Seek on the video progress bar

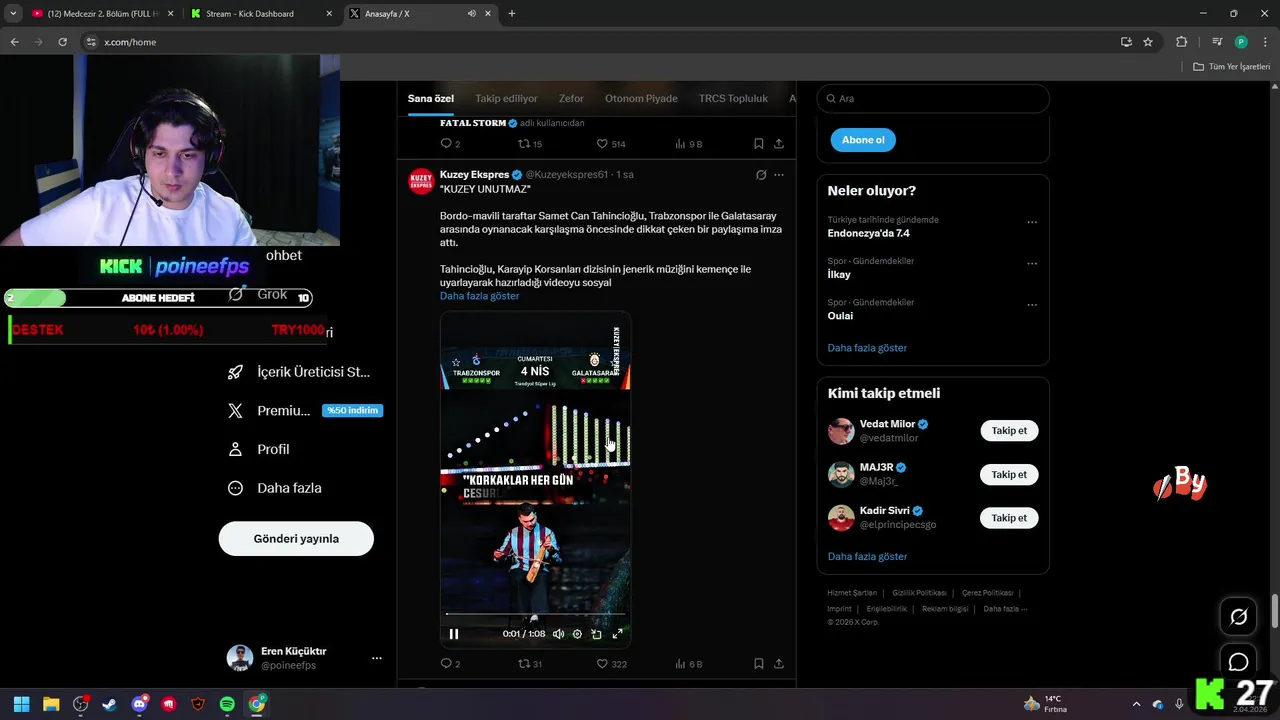[x=535, y=614]
